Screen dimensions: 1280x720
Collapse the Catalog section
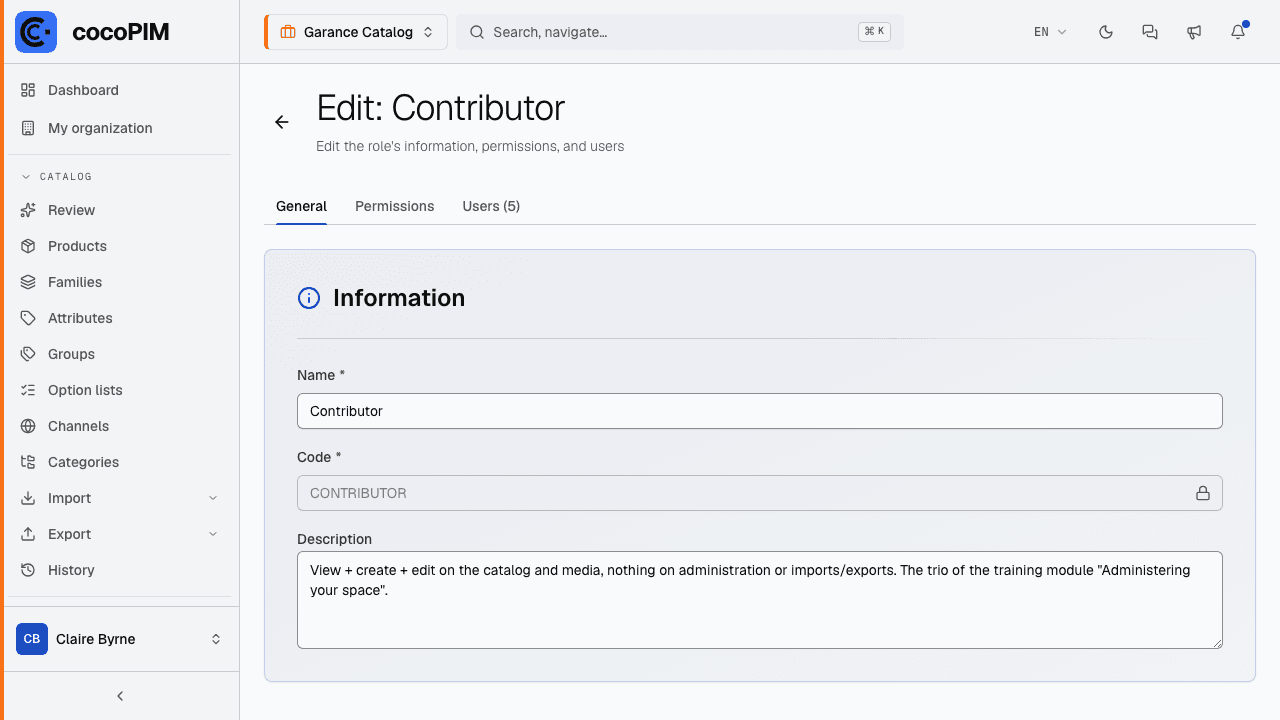[x=57, y=177]
